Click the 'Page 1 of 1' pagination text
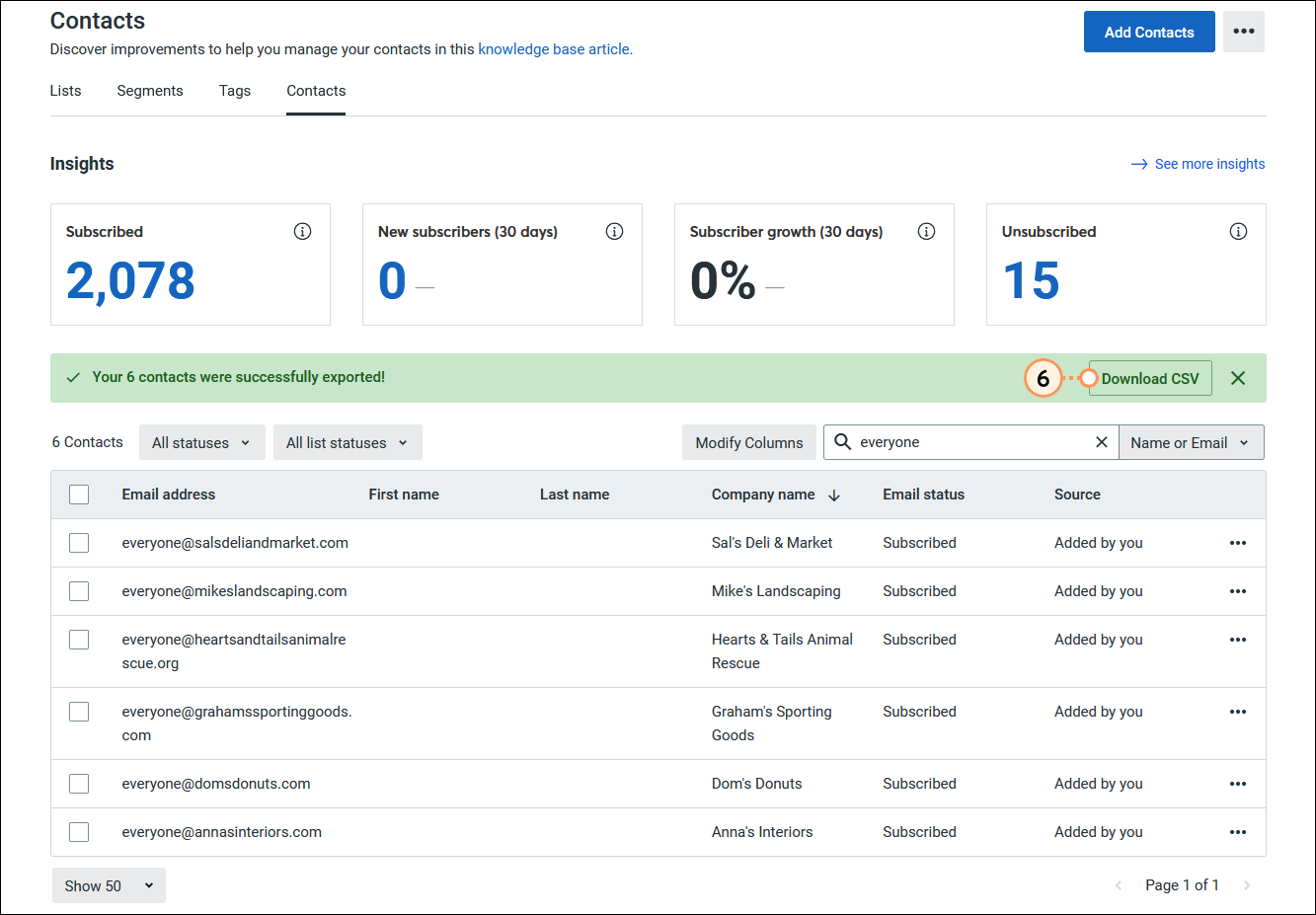The width and height of the screenshot is (1316, 915). 1182,885
